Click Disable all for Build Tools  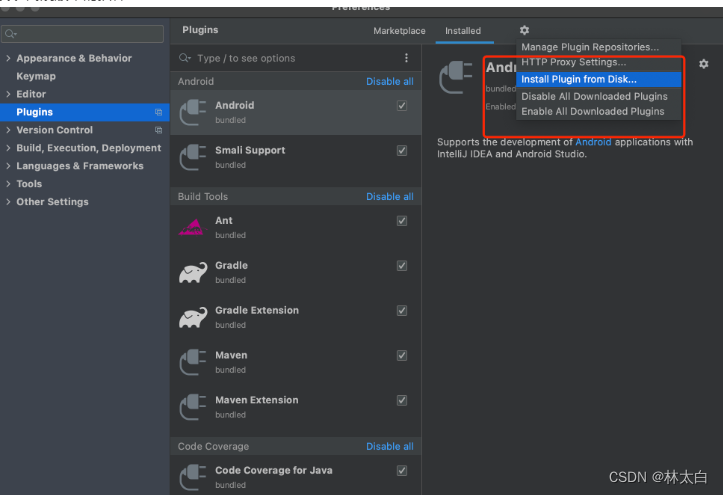coord(389,197)
